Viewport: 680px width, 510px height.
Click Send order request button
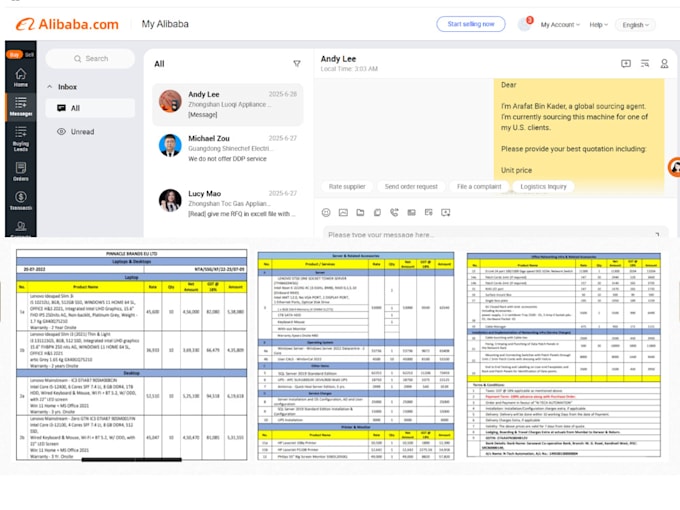(411, 186)
